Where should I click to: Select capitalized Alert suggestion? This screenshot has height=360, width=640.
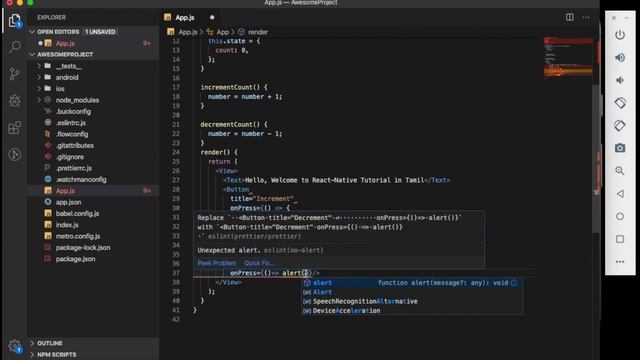pyautogui.click(x=412, y=292)
